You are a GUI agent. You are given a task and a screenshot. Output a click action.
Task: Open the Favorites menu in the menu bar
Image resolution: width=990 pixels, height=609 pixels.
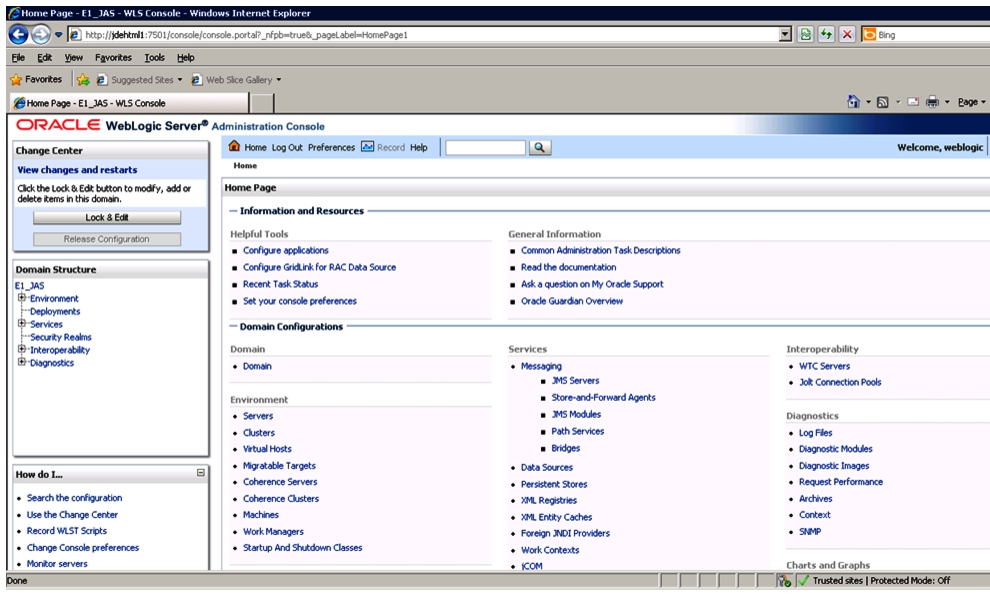point(113,57)
